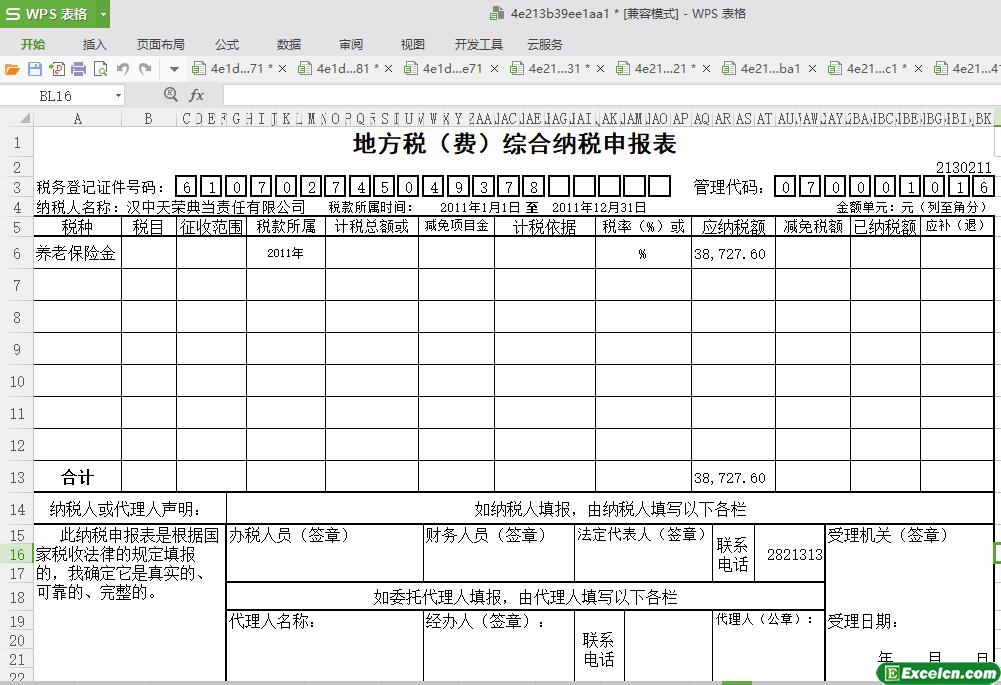
Task: Click the Export to PDF icon
Action: (x=56, y=69)
